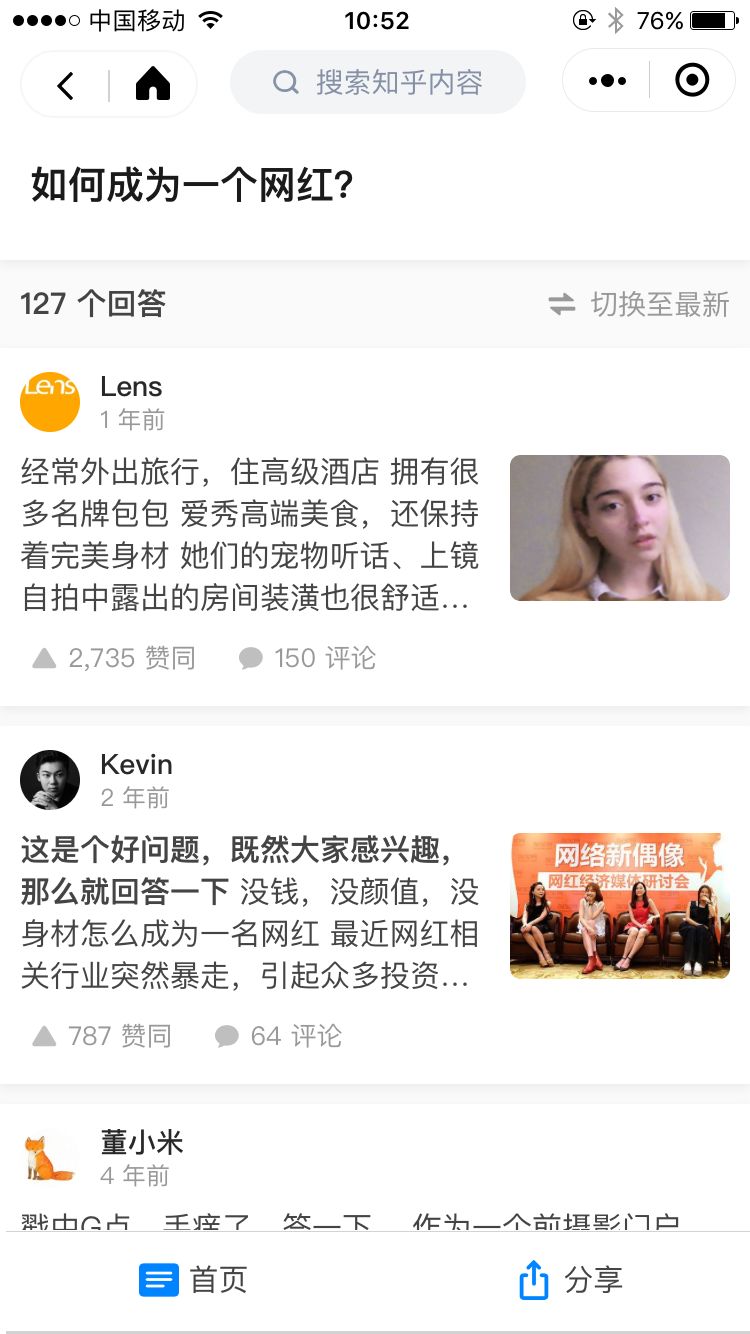
Task: Open the 网络新偶像 conference thumbnail
Action: tap(620, 906)
